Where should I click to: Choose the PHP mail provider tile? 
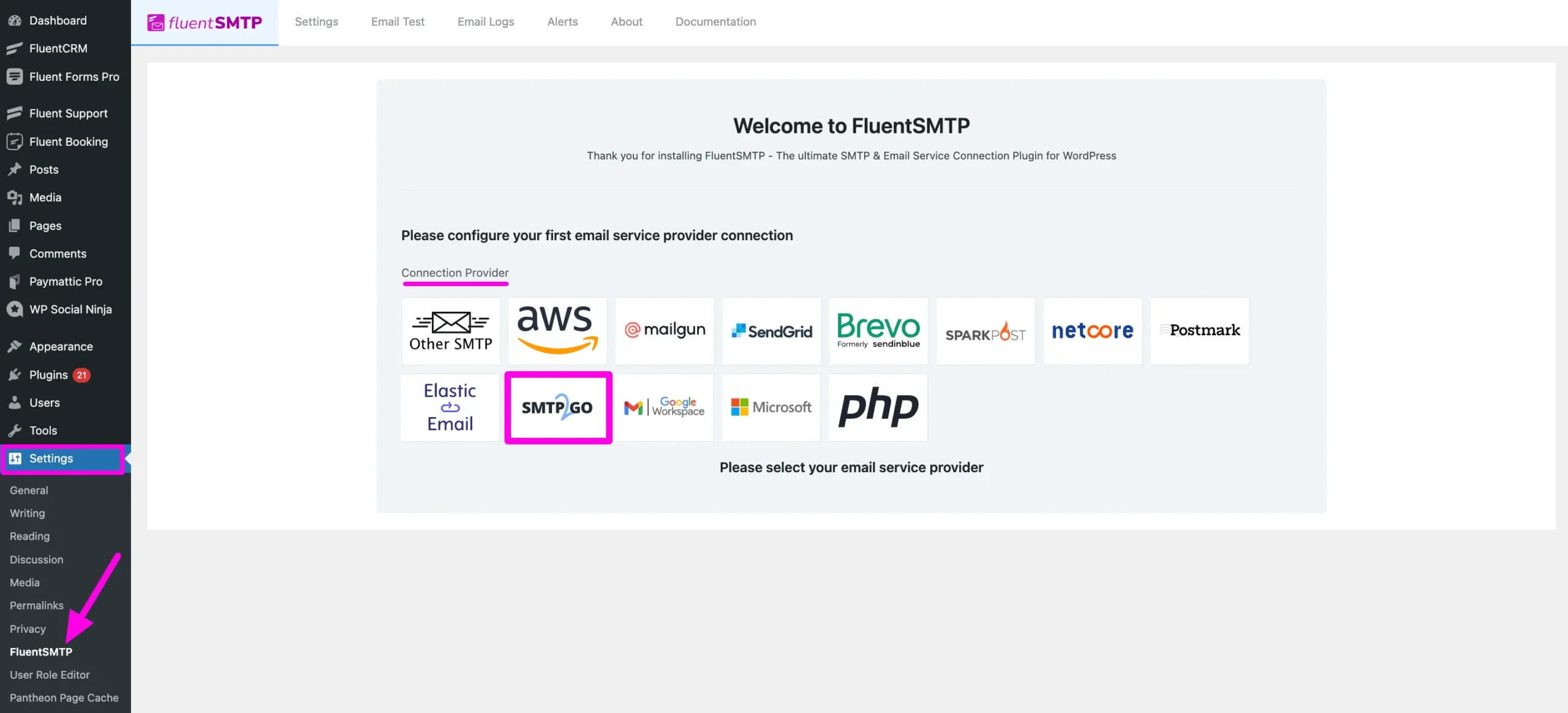[x=878, y=407]
